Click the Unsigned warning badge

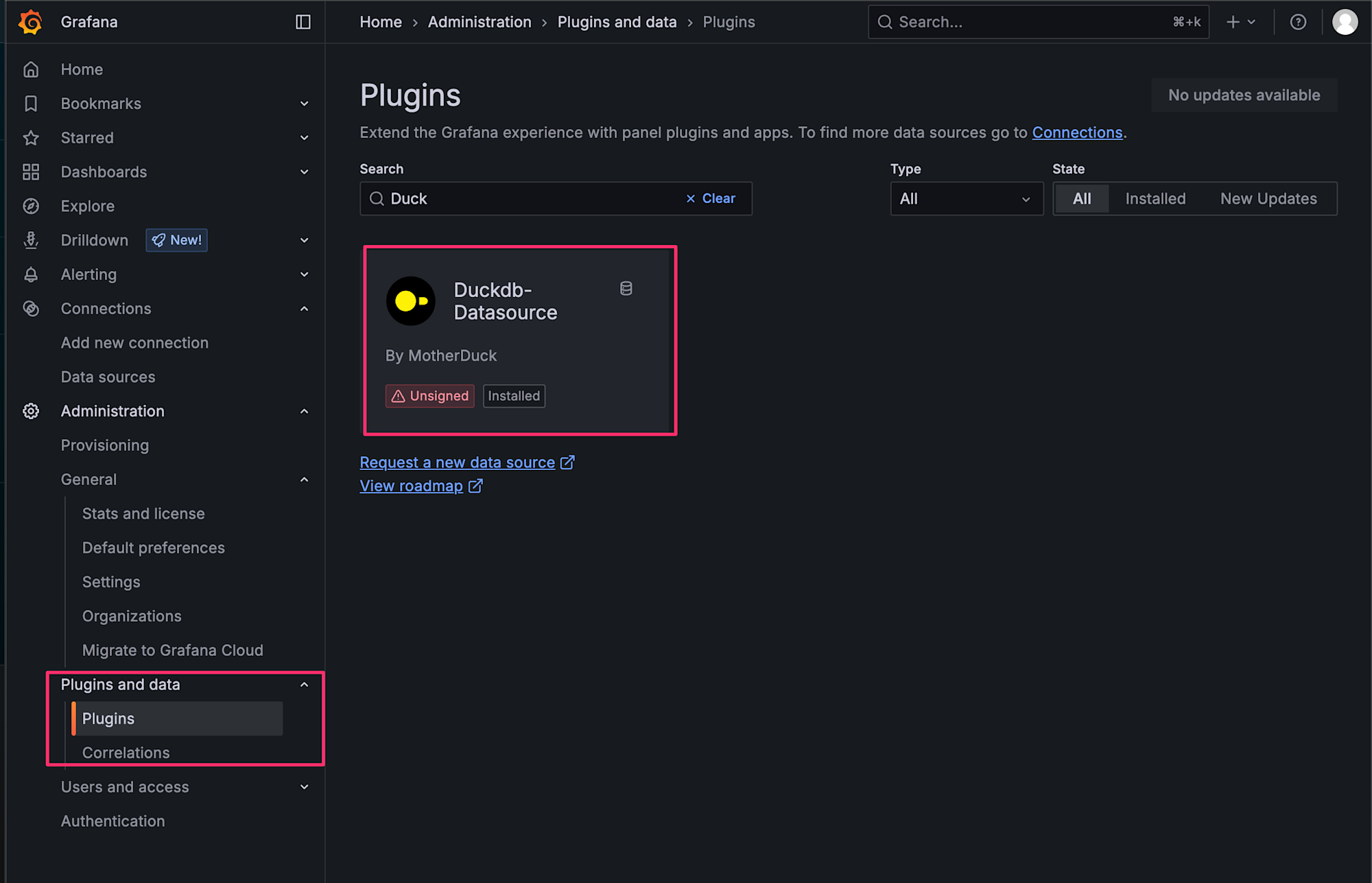430,396
